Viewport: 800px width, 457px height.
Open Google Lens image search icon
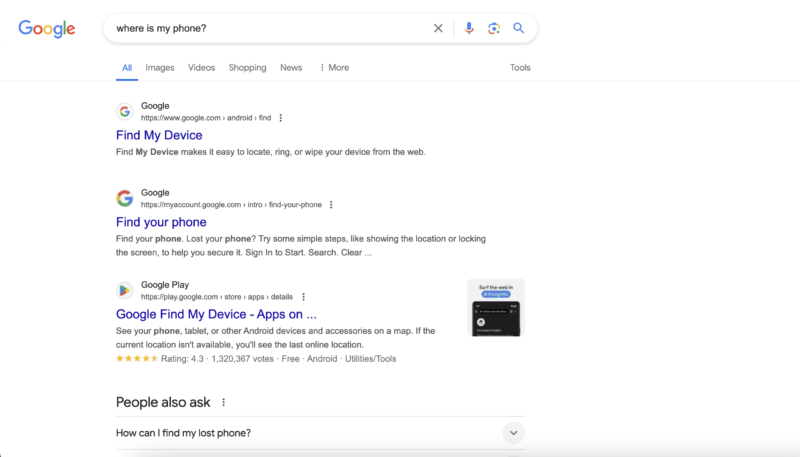click(493, 29)
